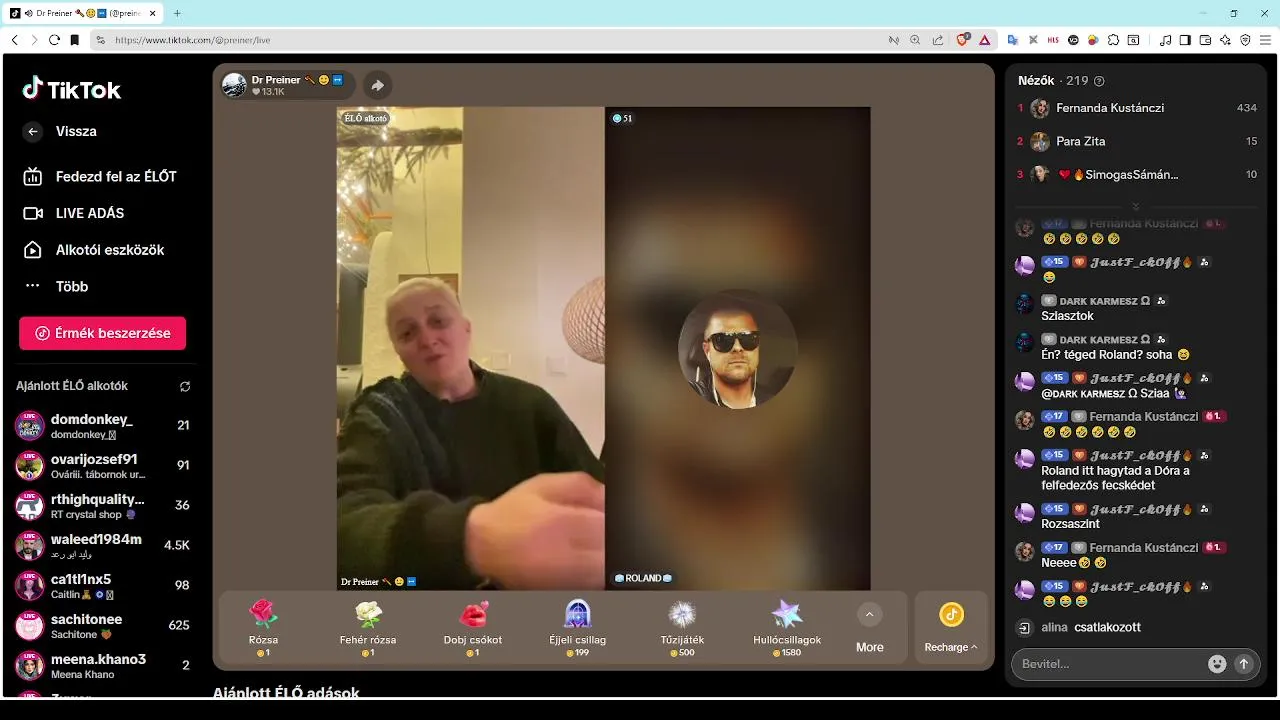This screenshot has width=1280, height=720.
Task: Click the Nézők info help icon
Action: pyautogui.click(x=1099, y=81)
